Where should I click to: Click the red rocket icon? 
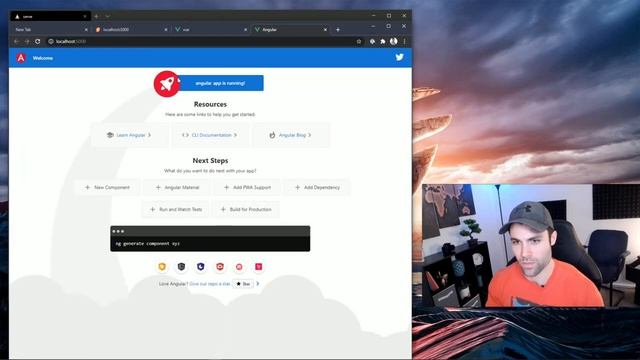click(x=167, y=84)
